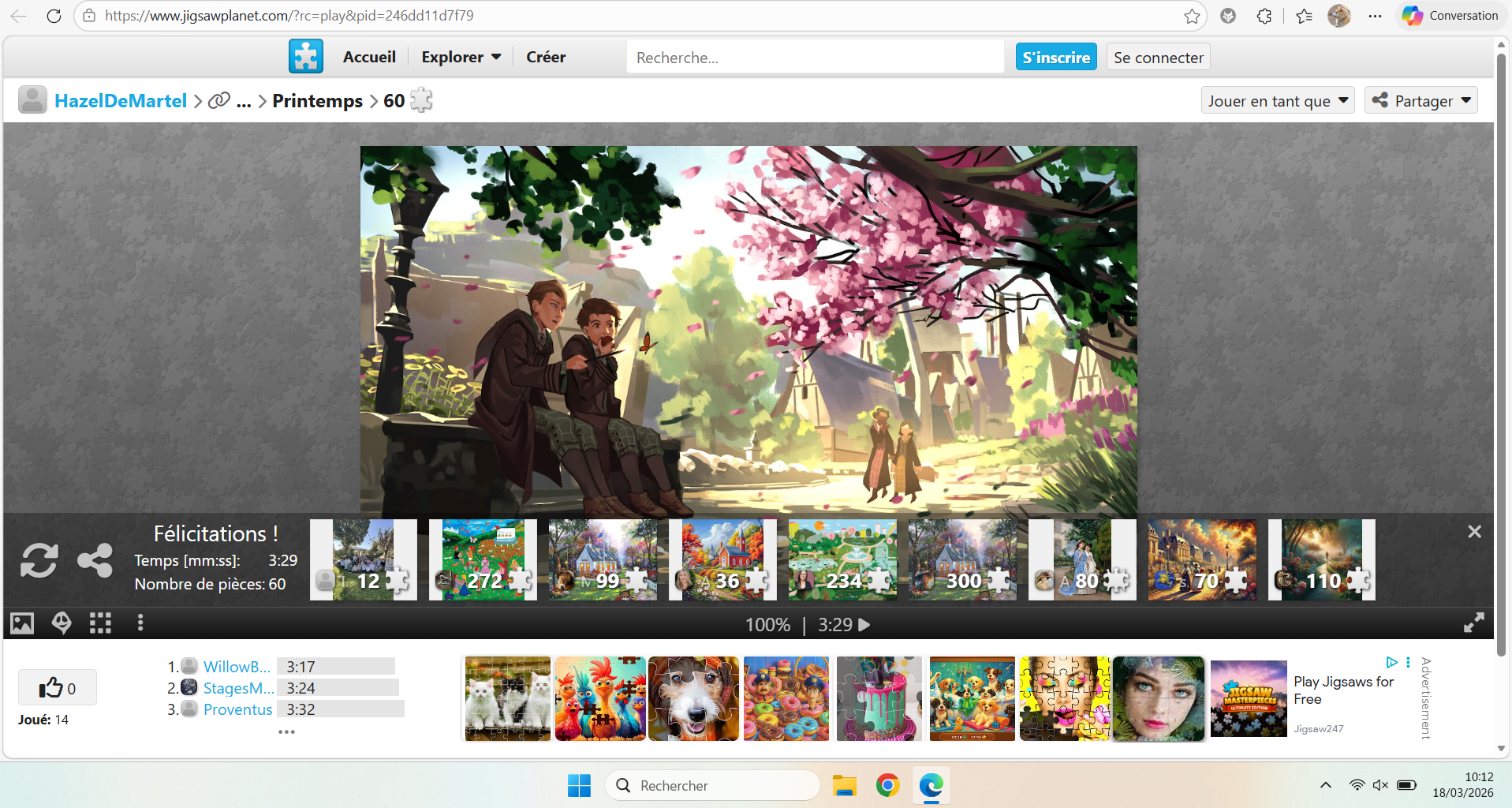
Task: Open the Créer page
Action: coord(546,57)
